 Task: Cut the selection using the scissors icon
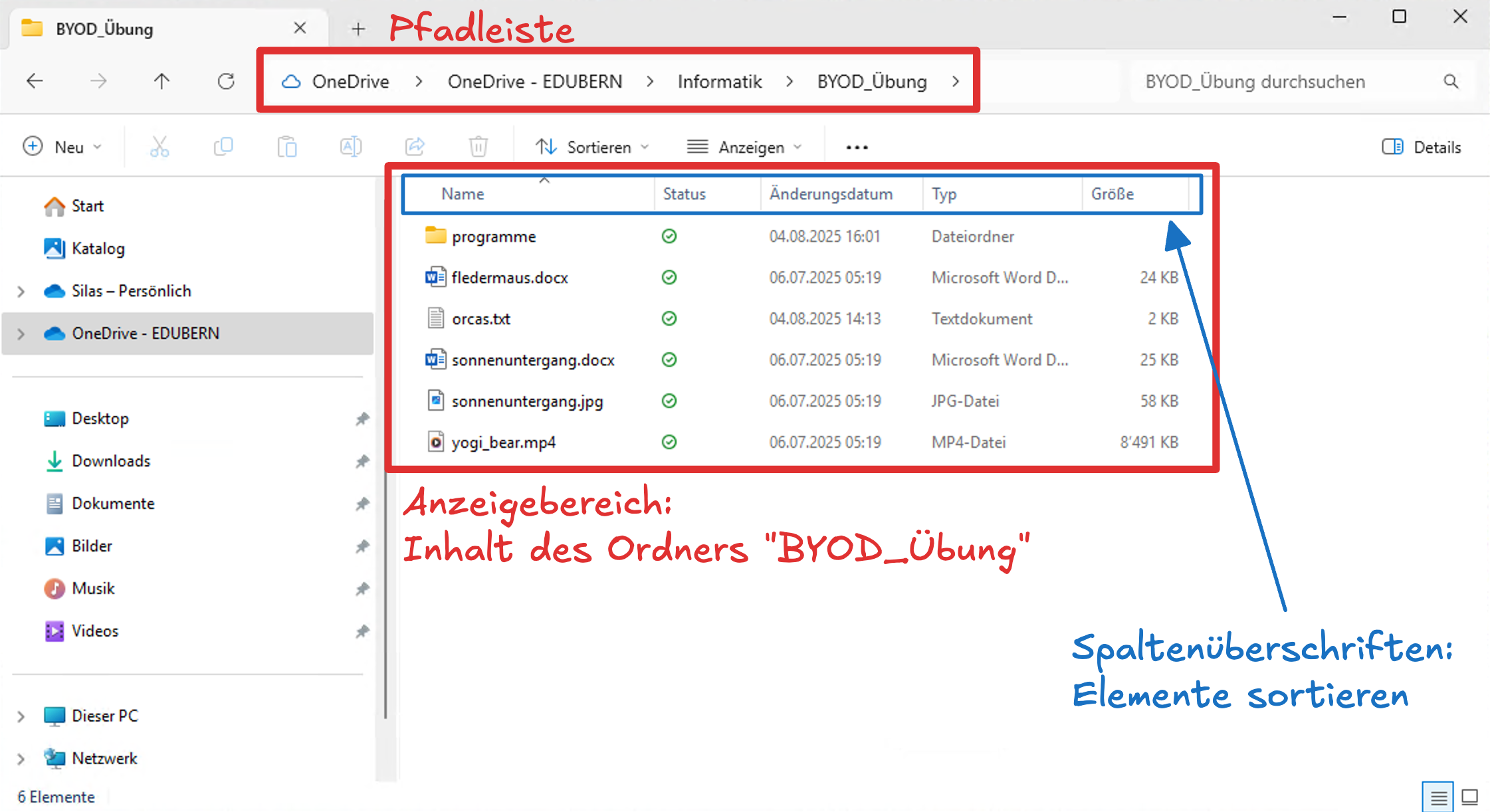point(159,146)
